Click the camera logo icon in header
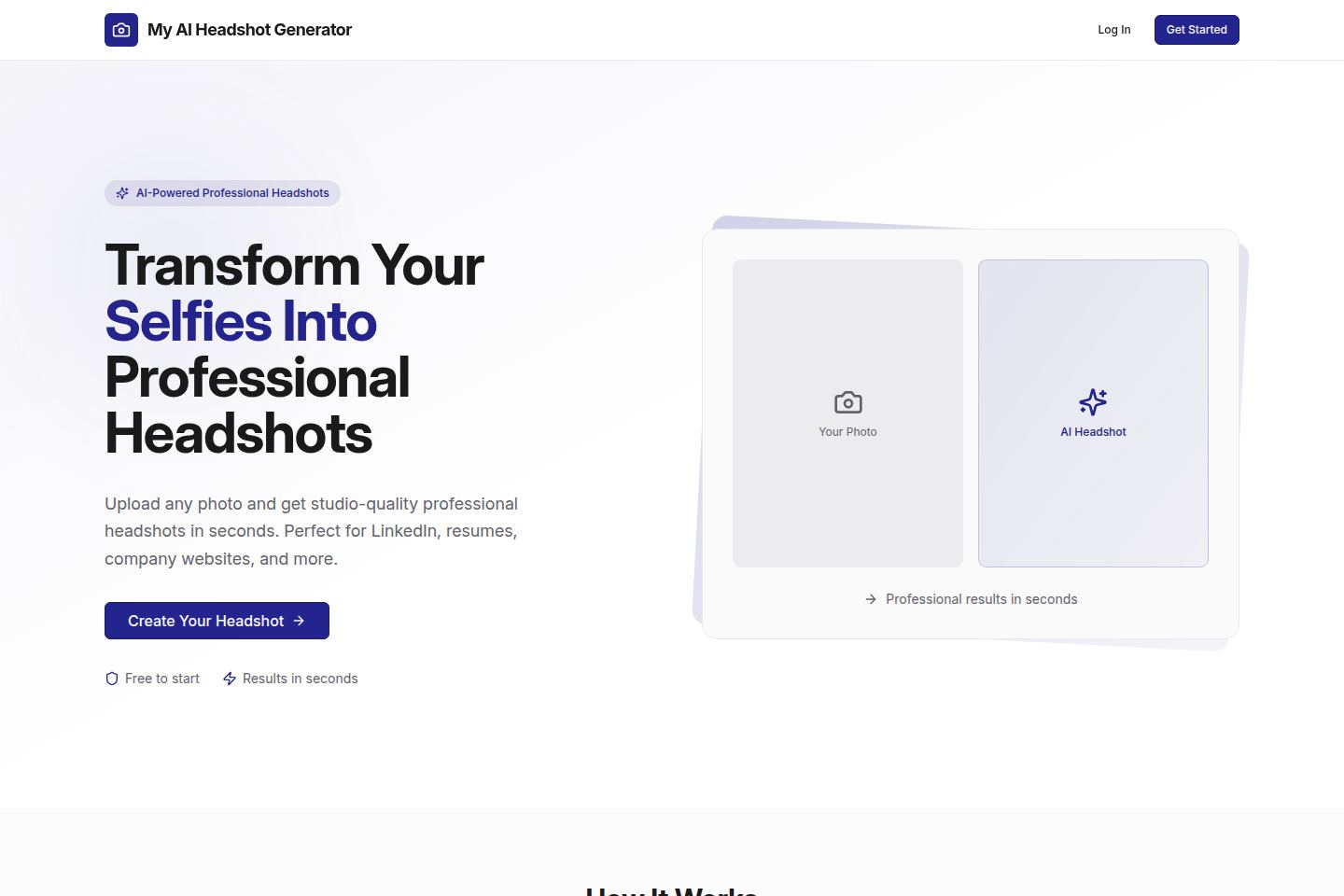The image size is (1344, 896). click(121, 30)
